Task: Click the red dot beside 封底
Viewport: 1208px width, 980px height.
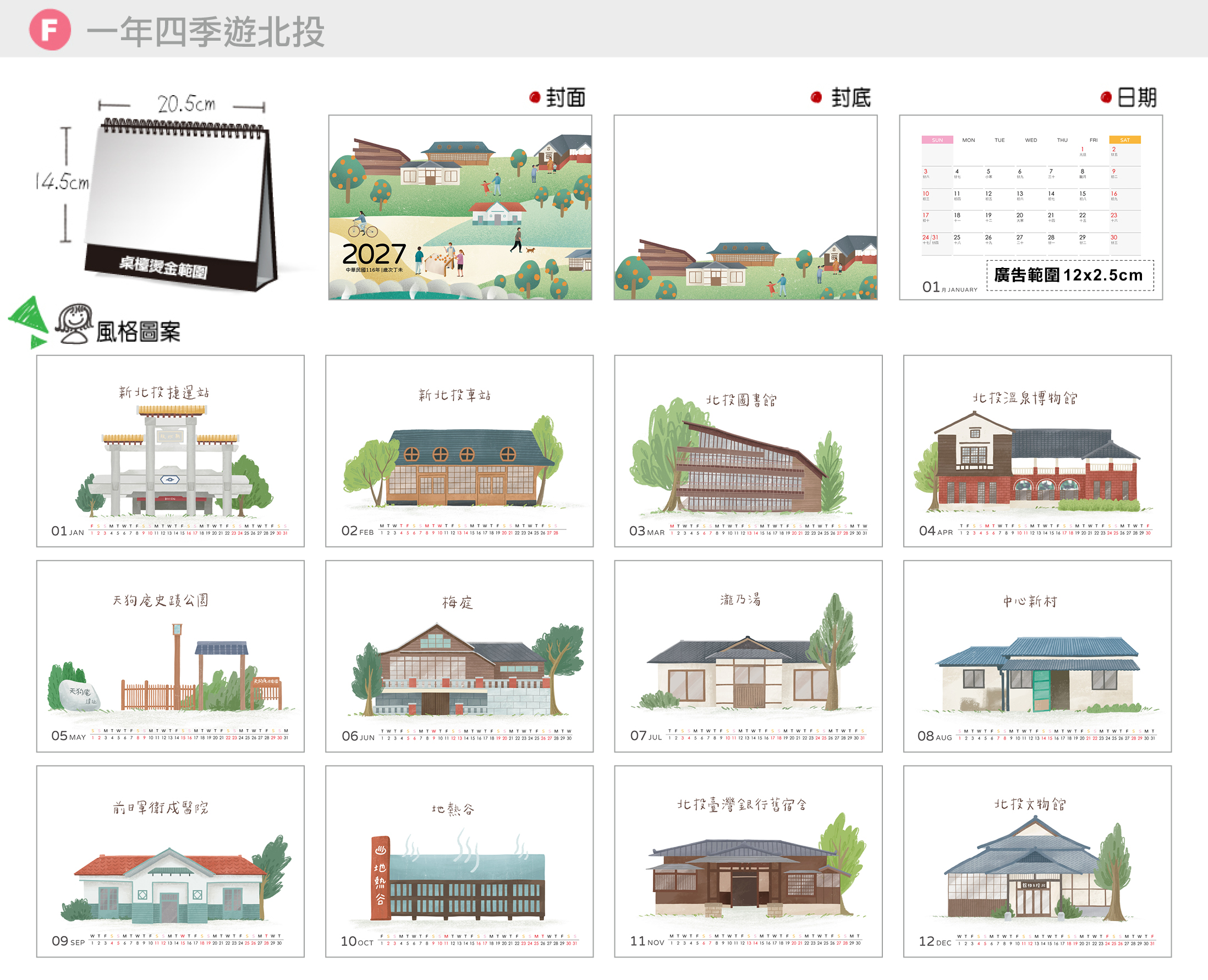Action: point(816,97)
